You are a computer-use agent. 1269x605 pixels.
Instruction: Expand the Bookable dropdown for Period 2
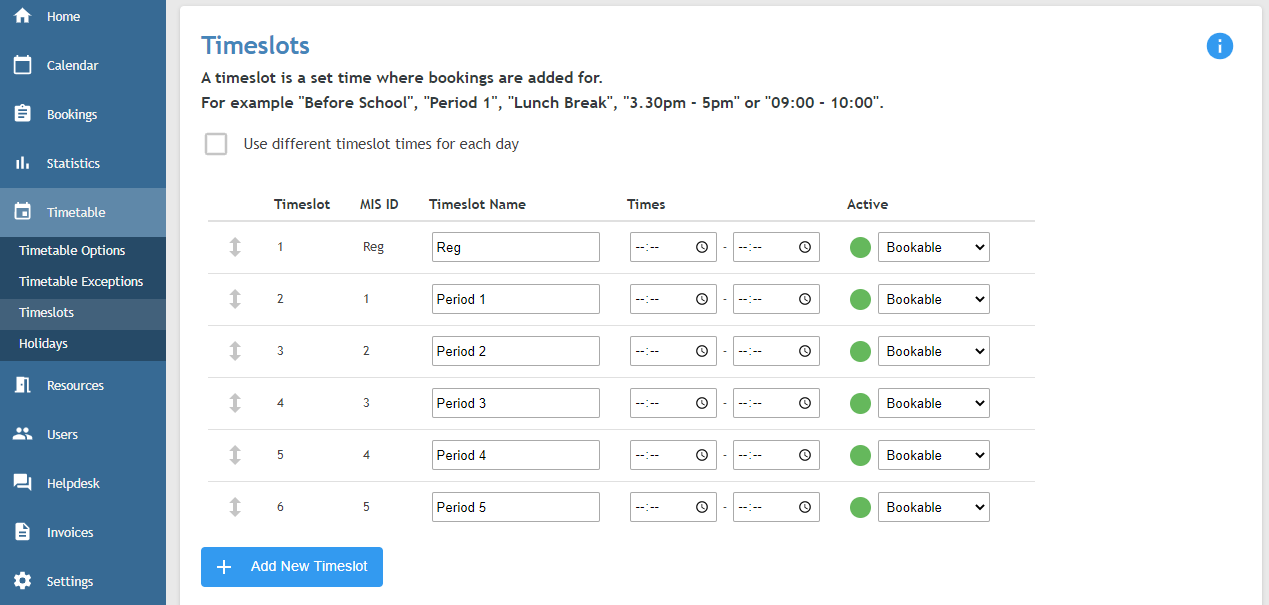[933, 351]
